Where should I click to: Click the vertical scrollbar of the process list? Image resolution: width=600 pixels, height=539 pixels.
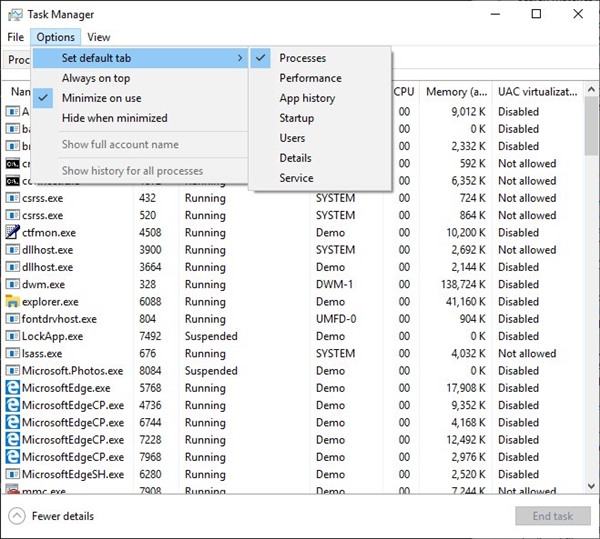pyautogui.click(x=591, y=300)
